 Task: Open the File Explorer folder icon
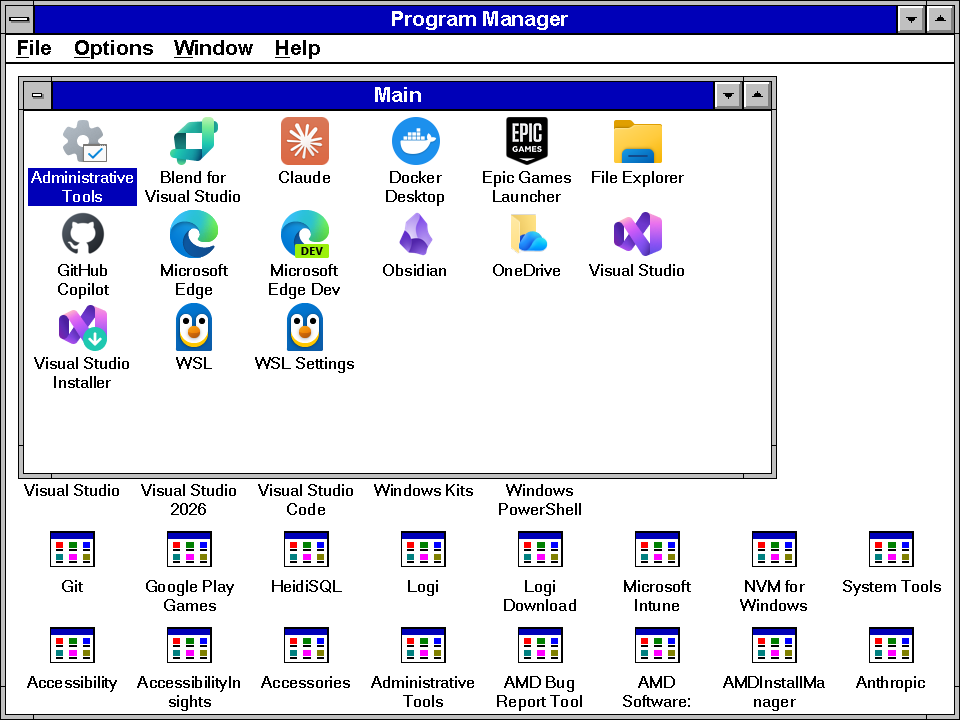point(637,142)
